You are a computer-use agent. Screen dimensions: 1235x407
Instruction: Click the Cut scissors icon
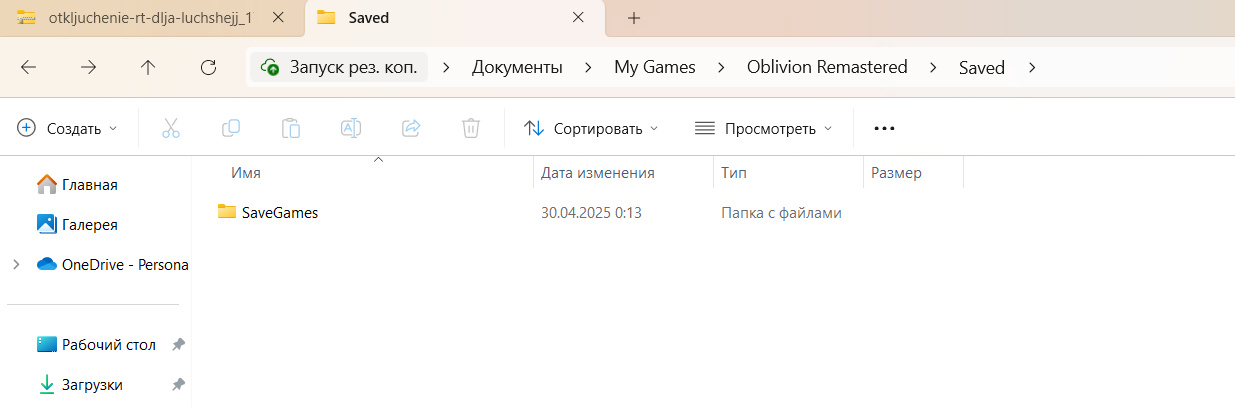(x=170, y=128)
